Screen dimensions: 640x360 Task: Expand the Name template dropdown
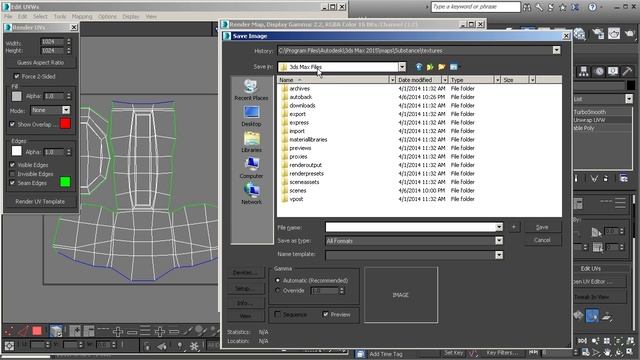click(x=499, y=255)
